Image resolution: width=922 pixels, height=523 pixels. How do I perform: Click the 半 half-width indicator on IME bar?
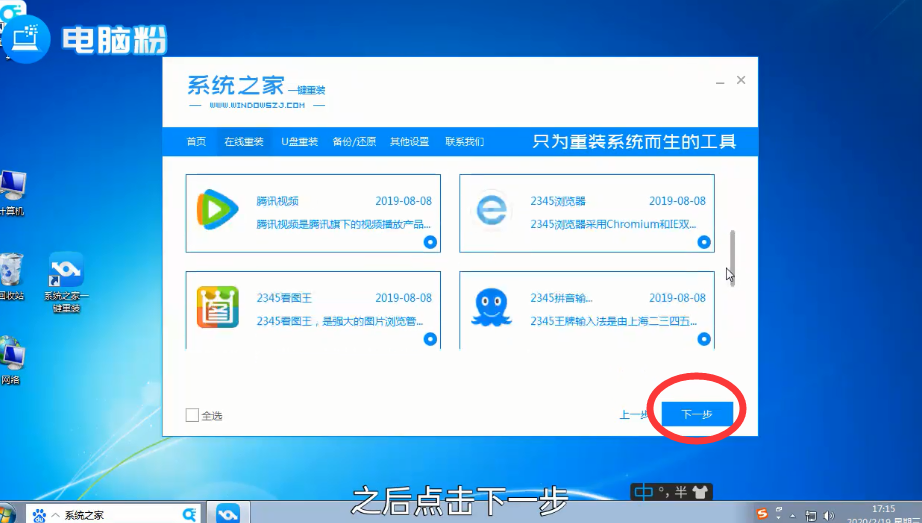point(681,492)
